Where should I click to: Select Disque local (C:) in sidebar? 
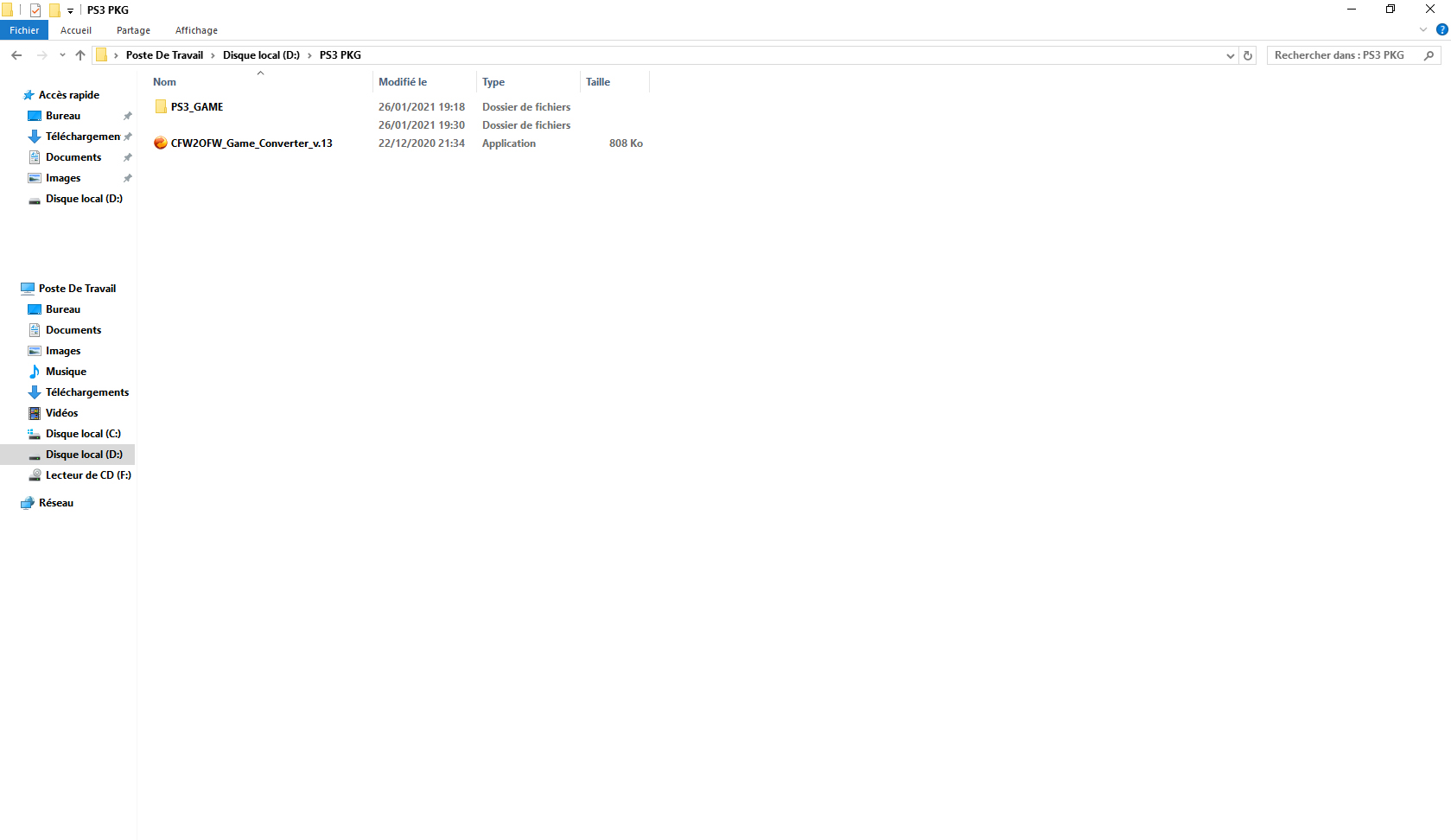(83, 434)
